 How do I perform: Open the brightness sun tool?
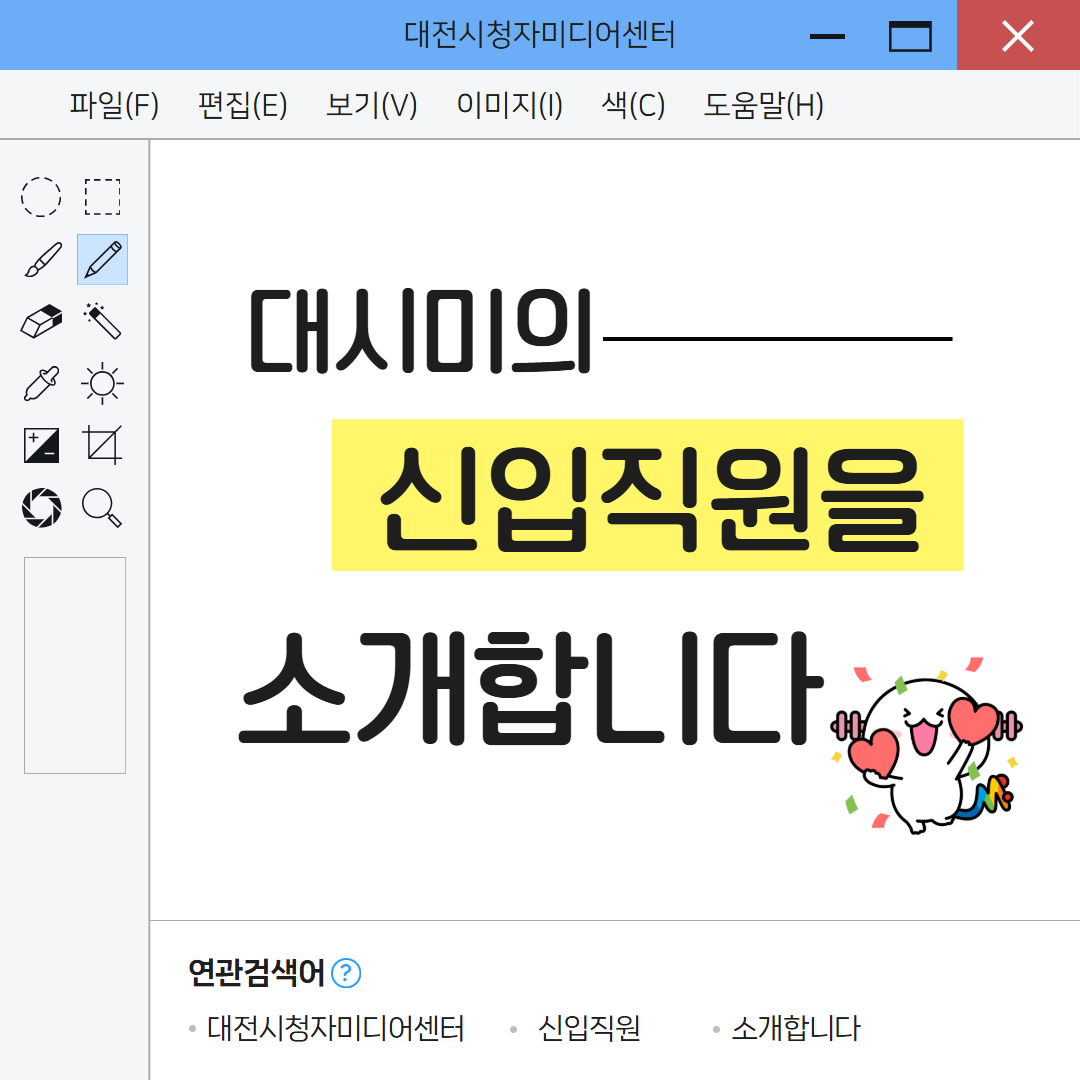coord(103,383)
